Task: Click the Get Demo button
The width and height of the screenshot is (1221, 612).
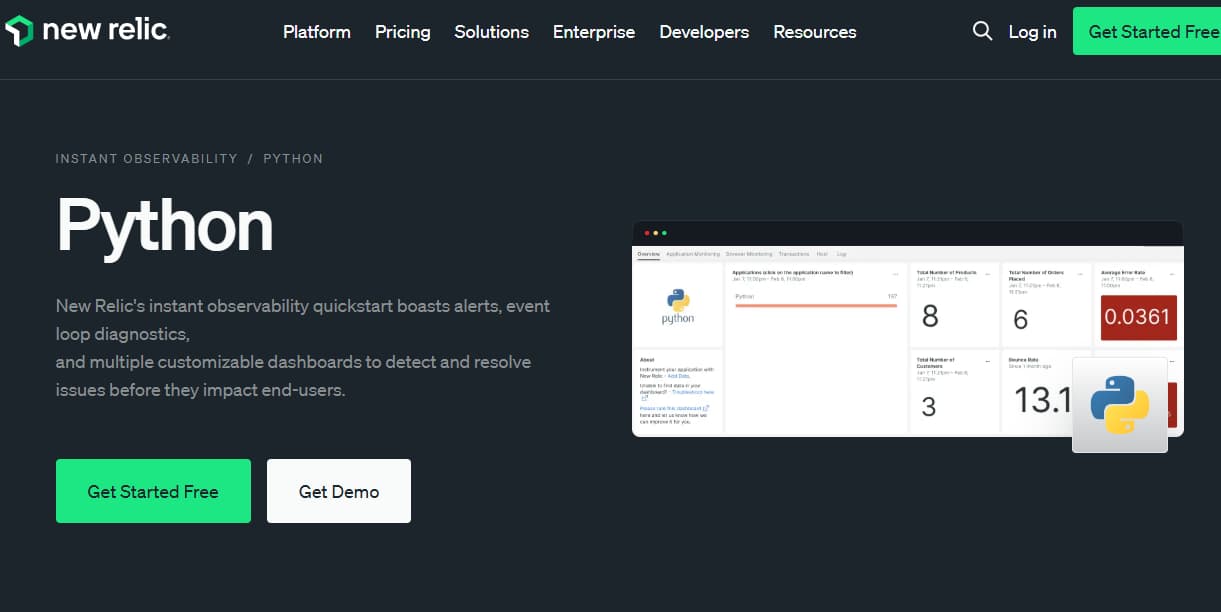Action: tap(338, 490)
